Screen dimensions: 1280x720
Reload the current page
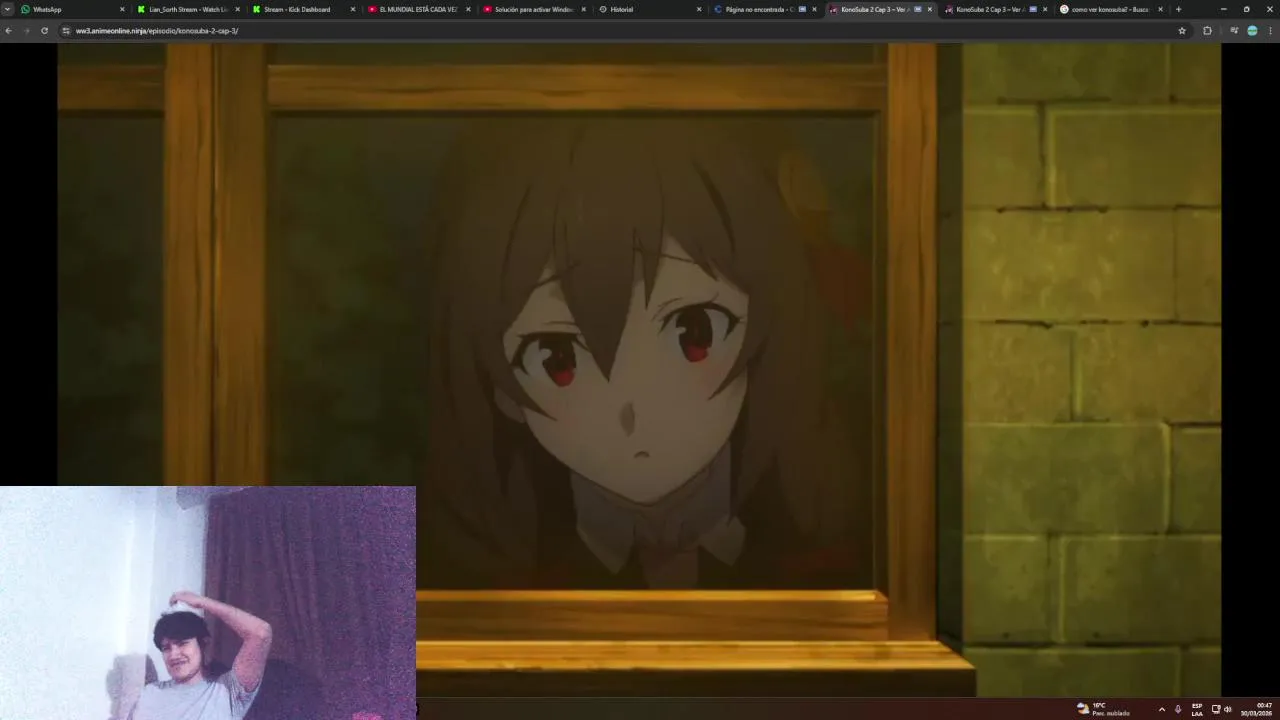point(44,31)
